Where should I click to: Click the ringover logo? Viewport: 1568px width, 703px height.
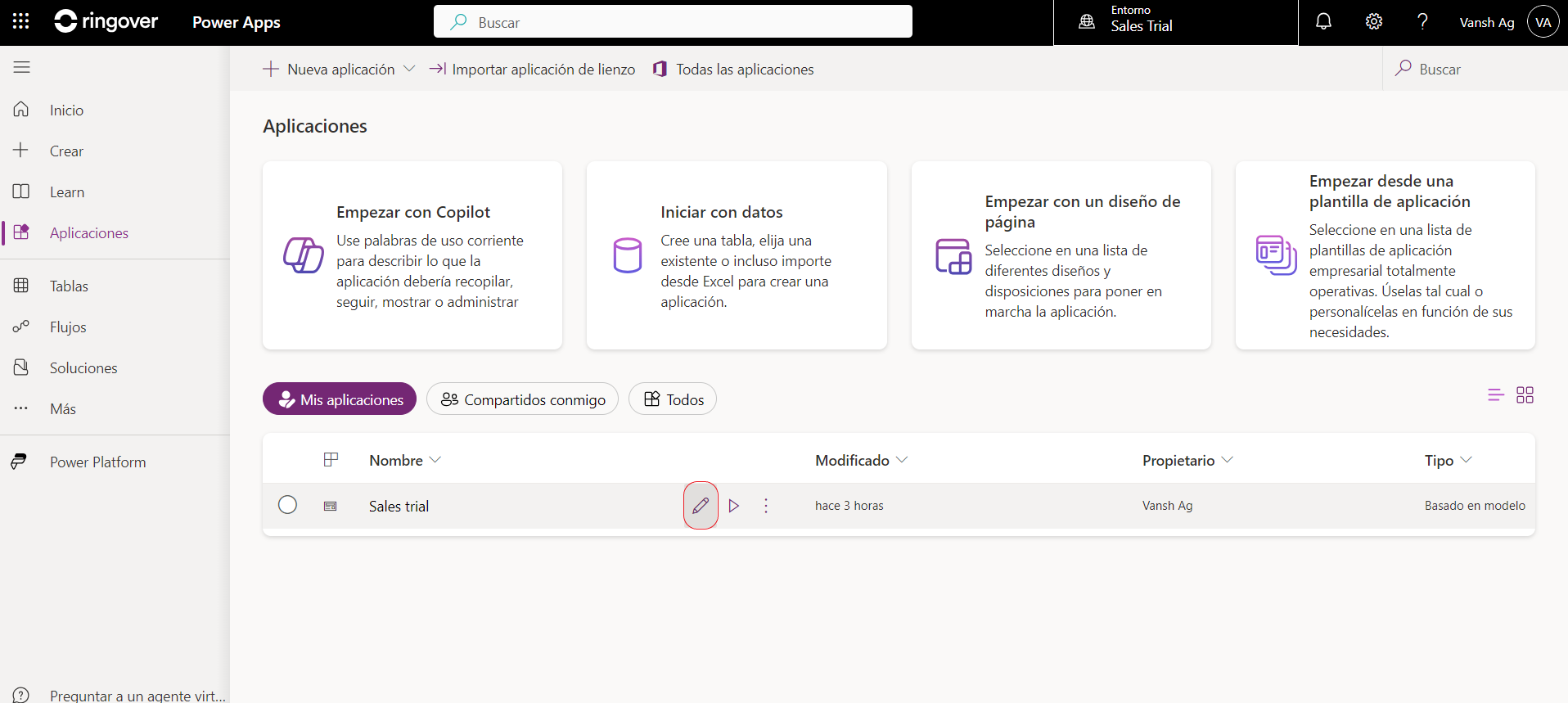[106, 22]
